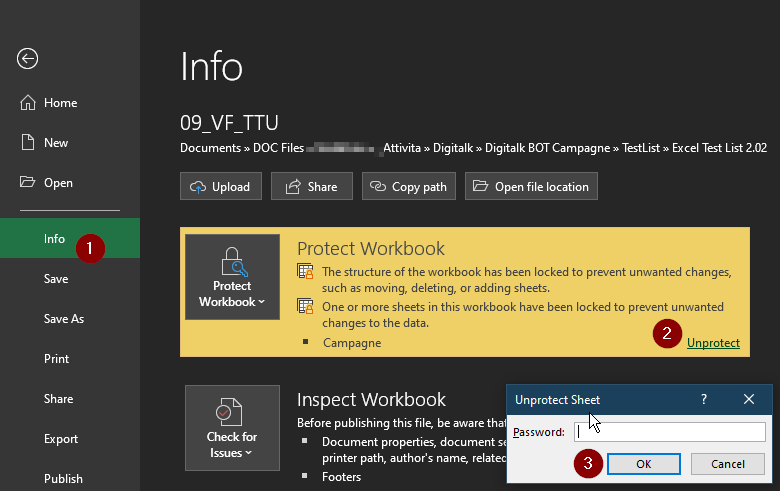Click the help question mark in dialog
Screen dimensions: 780x491
(x=702, y=399)
